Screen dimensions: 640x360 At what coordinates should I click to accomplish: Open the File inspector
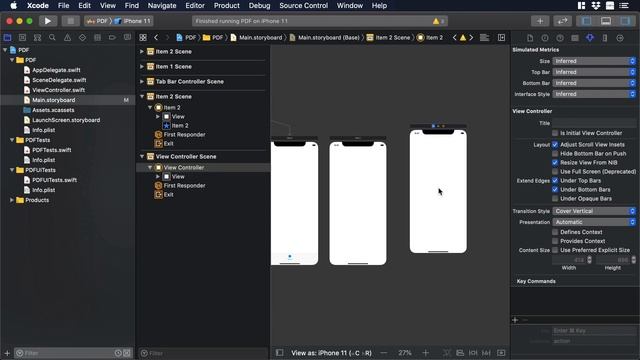pos(530,38)
